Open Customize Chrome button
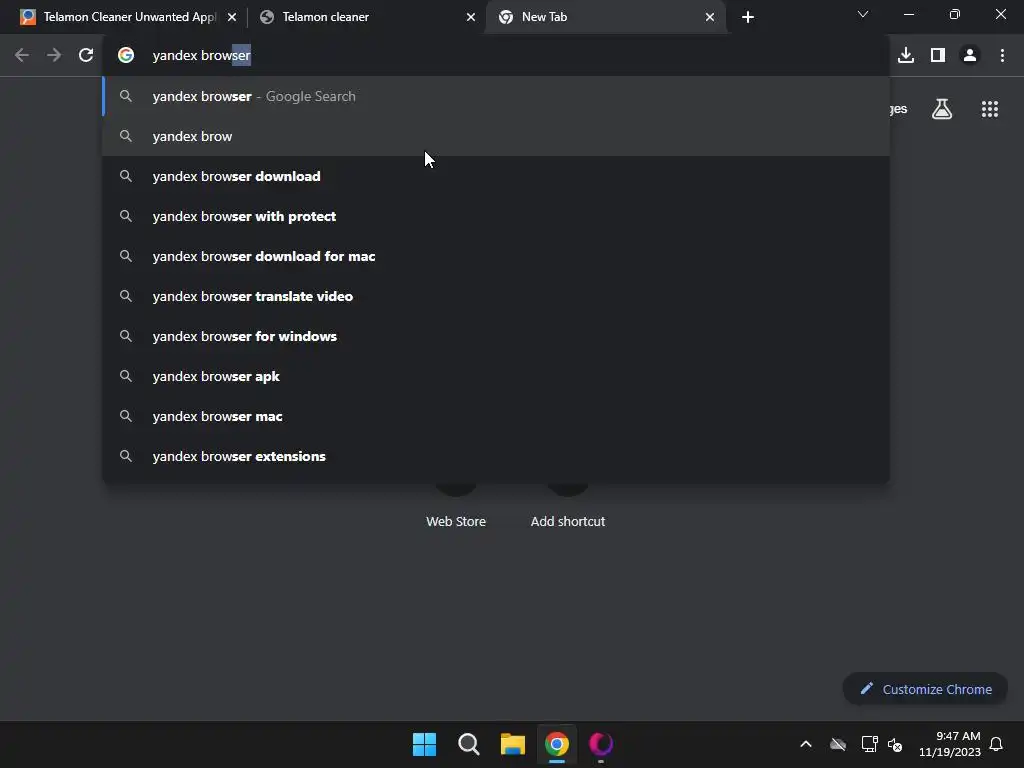Image resolution: width=1024 pixels, height=768 pixels. pos(925,689)
